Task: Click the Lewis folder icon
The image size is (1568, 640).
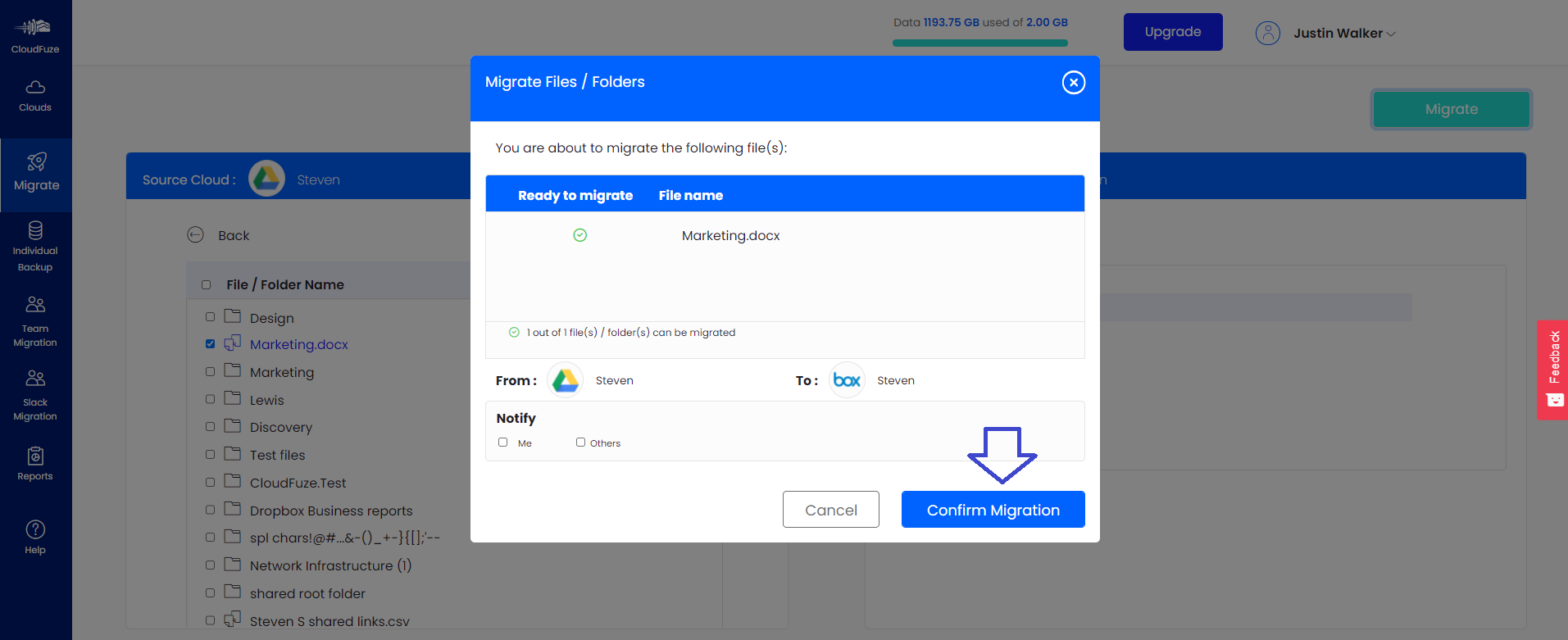Action: pos(233,398)
